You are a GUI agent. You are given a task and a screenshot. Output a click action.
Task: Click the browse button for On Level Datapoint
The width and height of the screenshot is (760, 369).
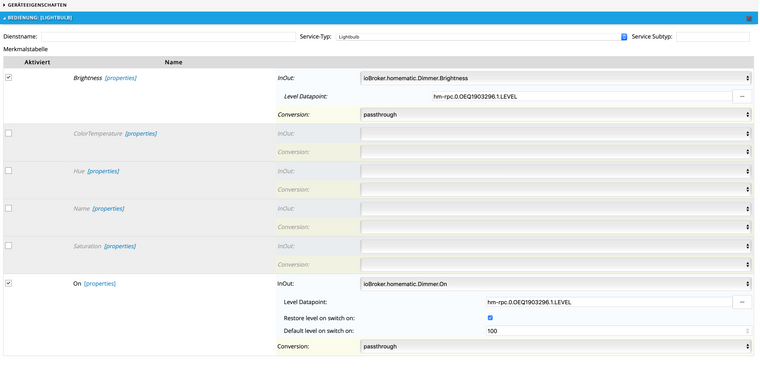(x=742, y=302)
